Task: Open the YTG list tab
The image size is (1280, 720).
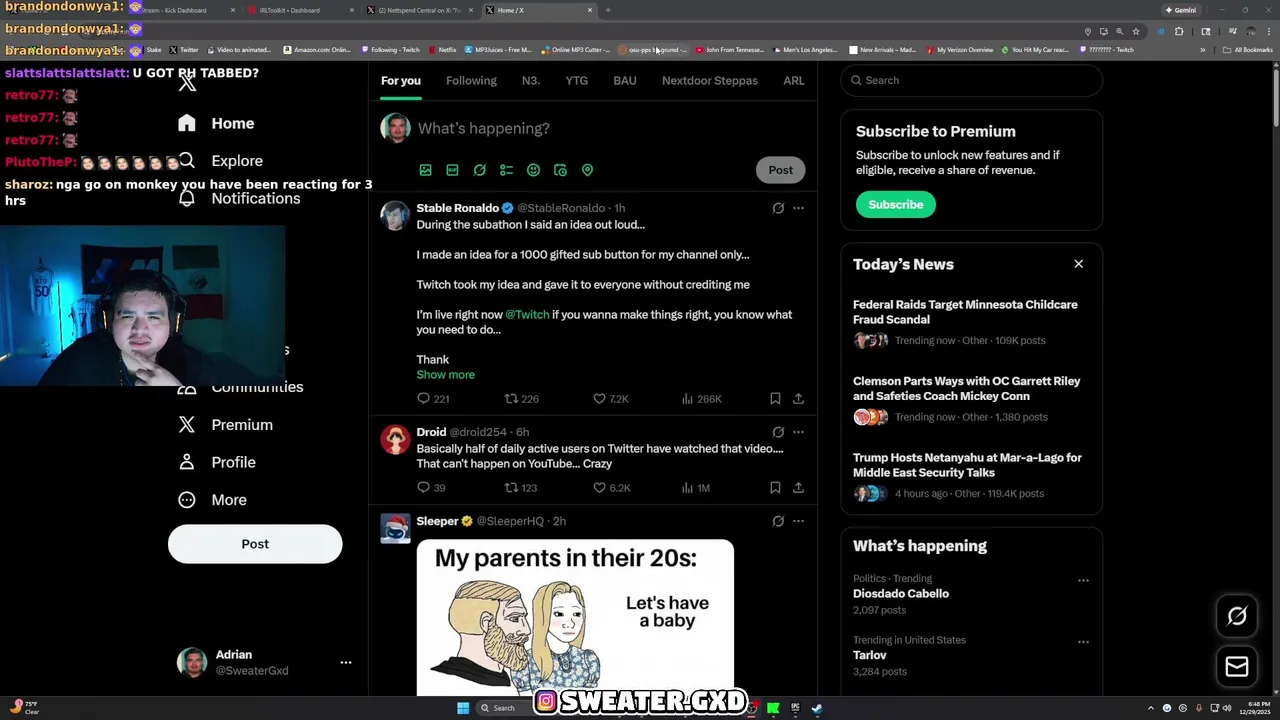Action: [x=576, y=80]
